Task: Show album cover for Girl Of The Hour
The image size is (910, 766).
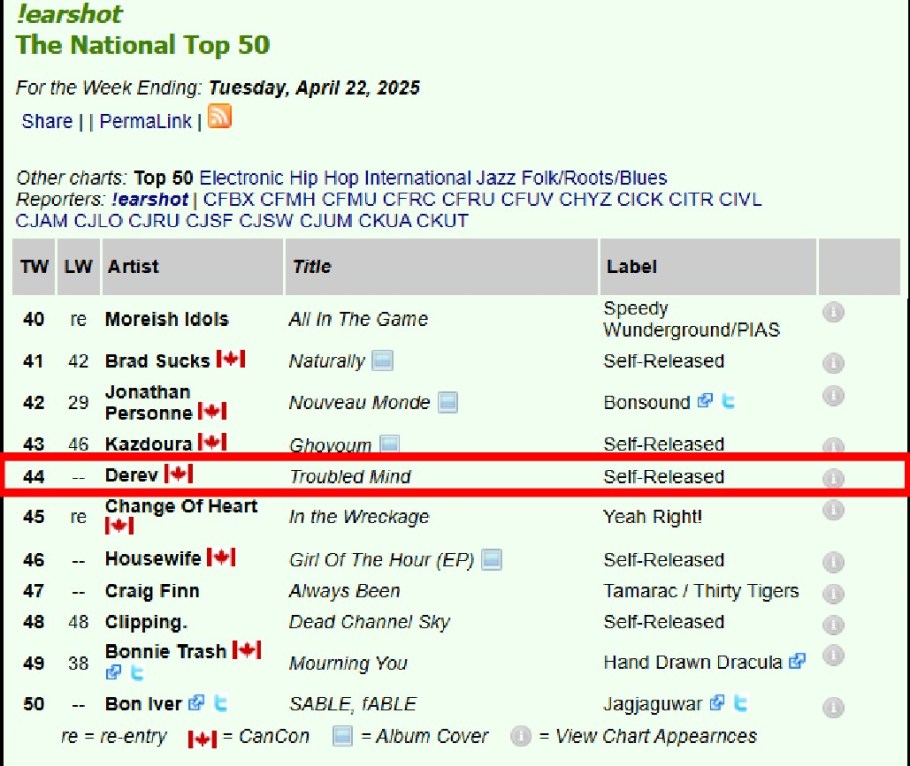Action: click(x=491, y=560)
